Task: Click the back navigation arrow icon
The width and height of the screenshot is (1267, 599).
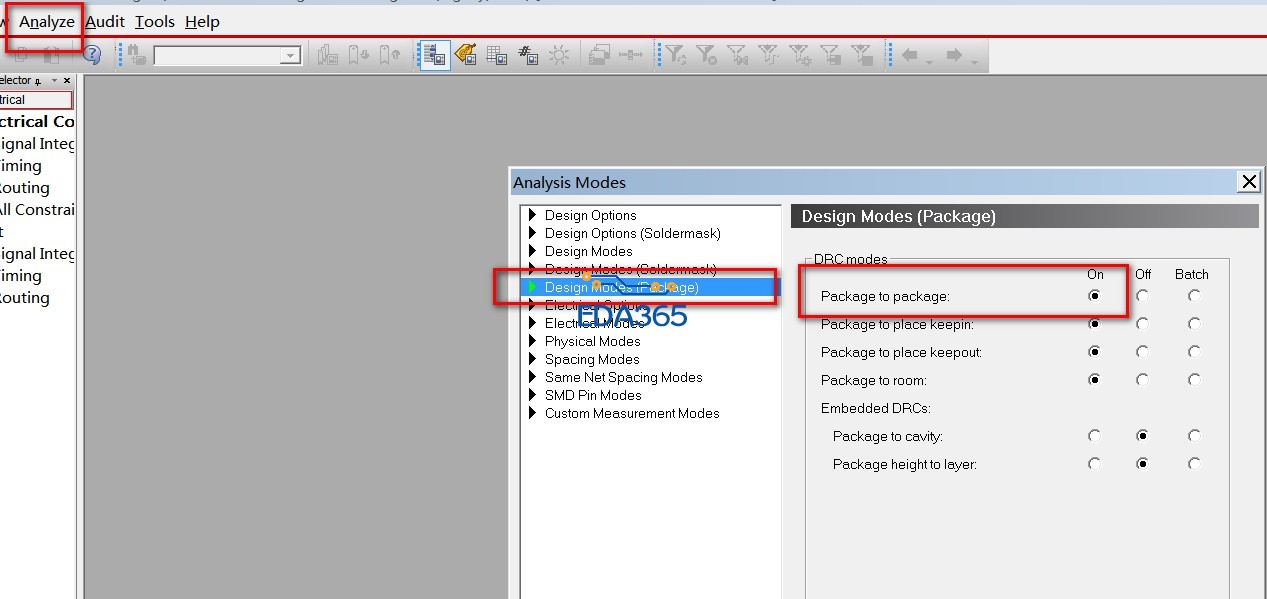Action: point(910,56)
